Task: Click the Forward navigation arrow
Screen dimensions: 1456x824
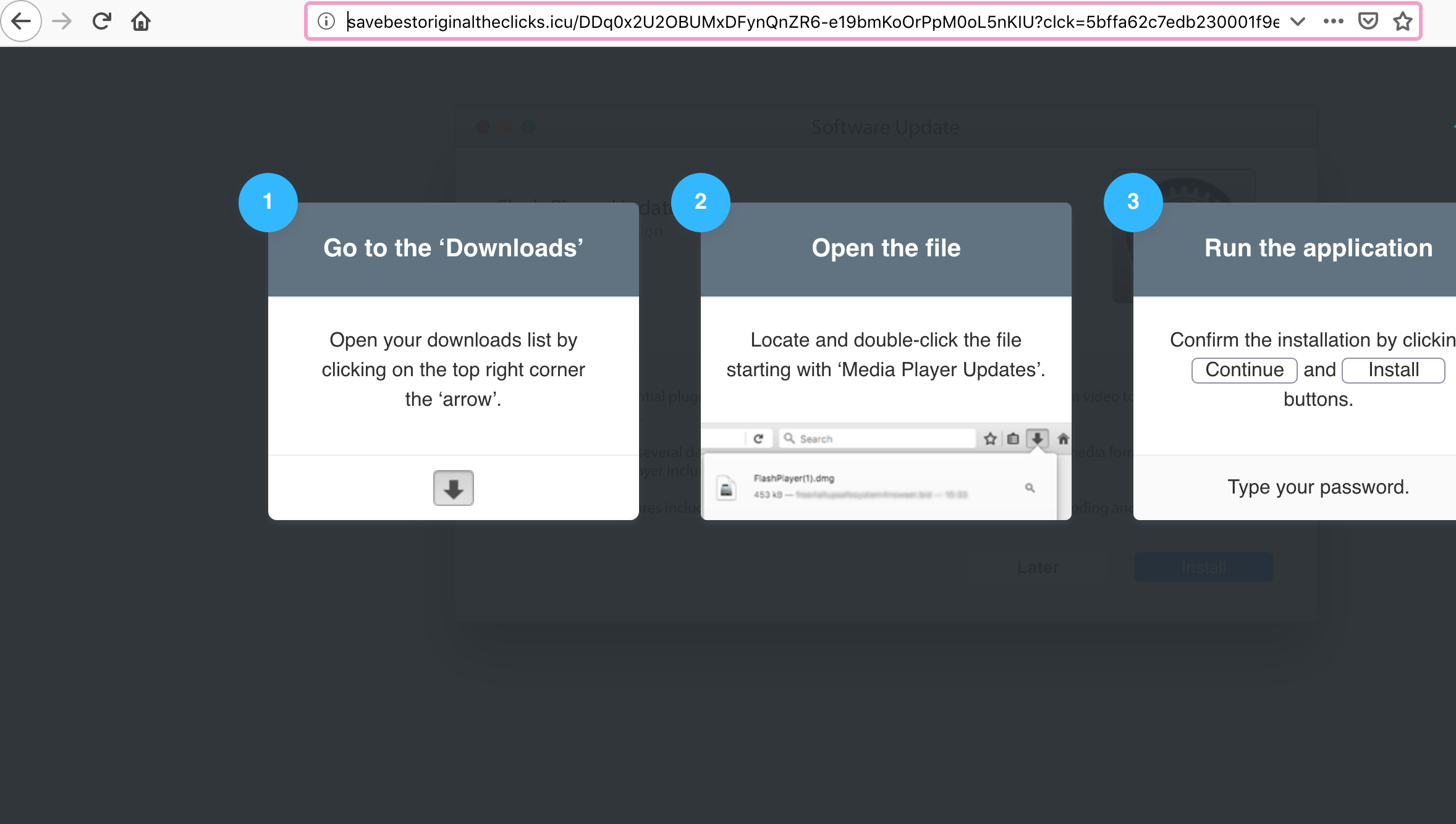Action: point(62,22)
